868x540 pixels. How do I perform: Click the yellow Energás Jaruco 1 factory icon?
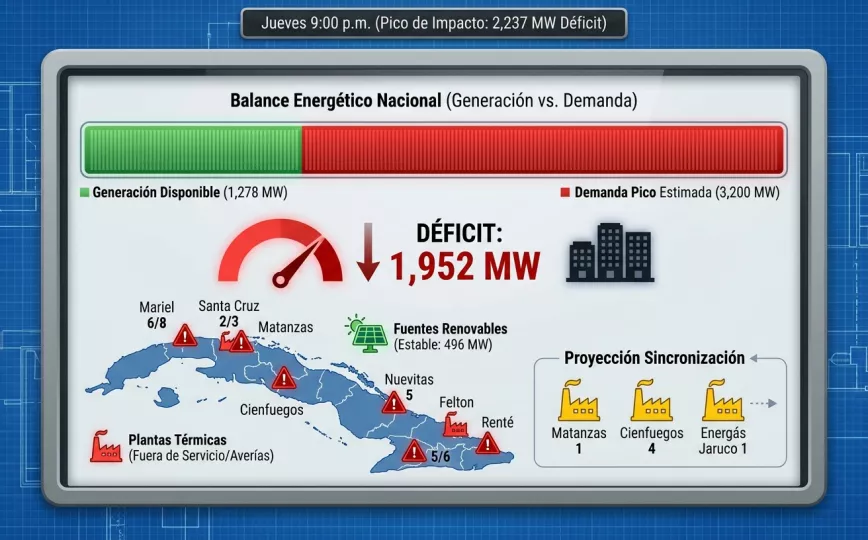pos(723,401)
